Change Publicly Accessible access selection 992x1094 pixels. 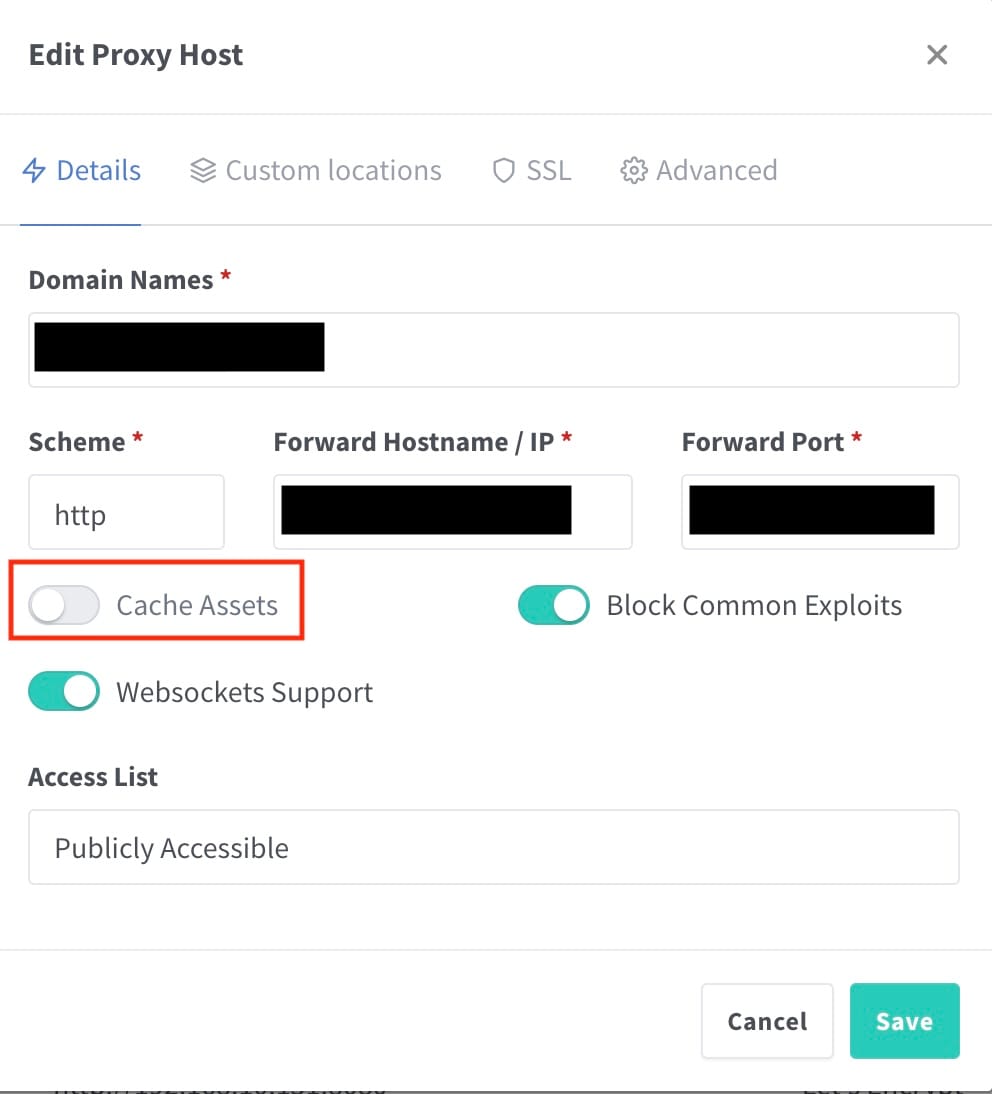pyautogui.click(x=494, y=847)
